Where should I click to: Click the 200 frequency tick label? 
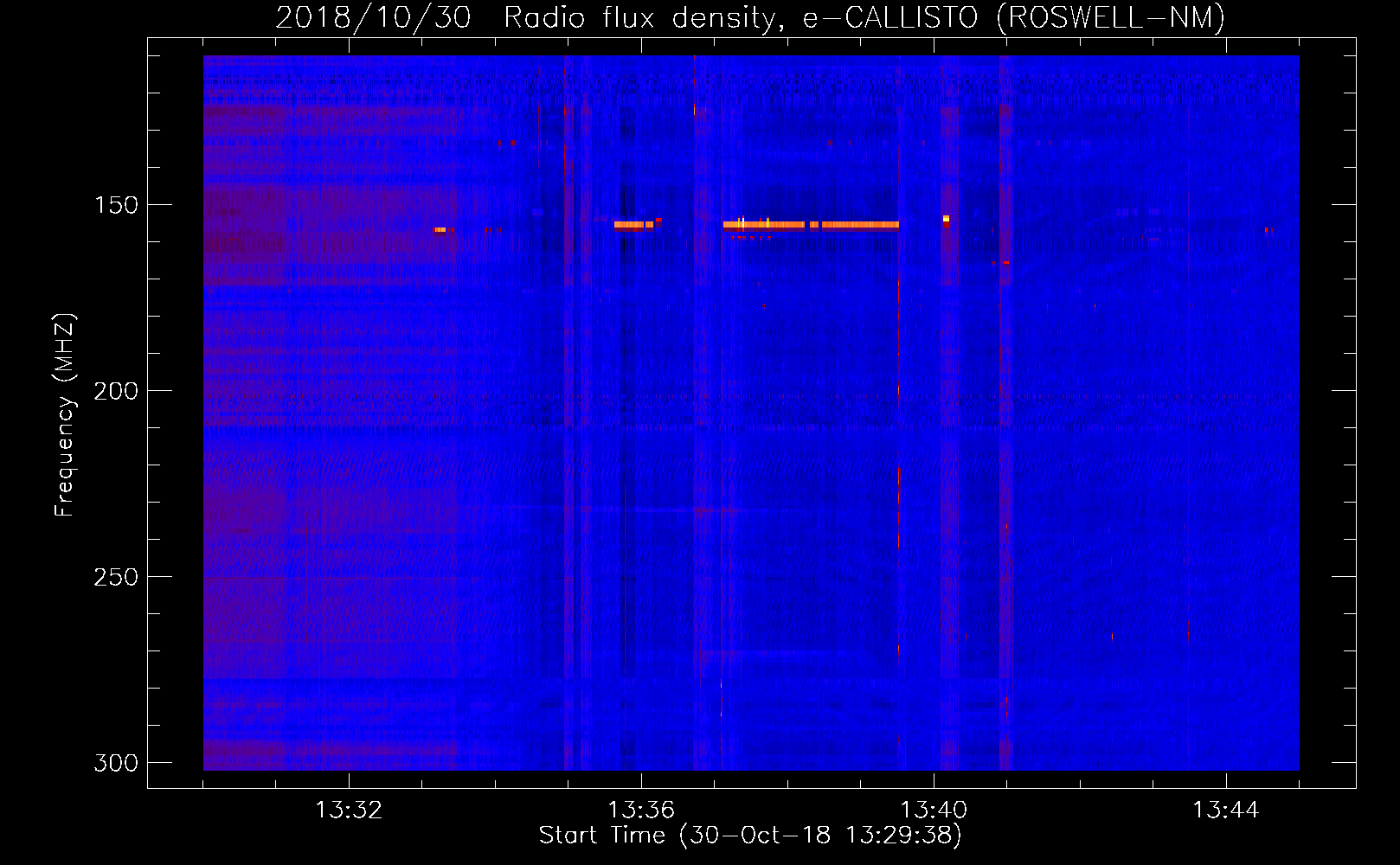tap(116, 391)
